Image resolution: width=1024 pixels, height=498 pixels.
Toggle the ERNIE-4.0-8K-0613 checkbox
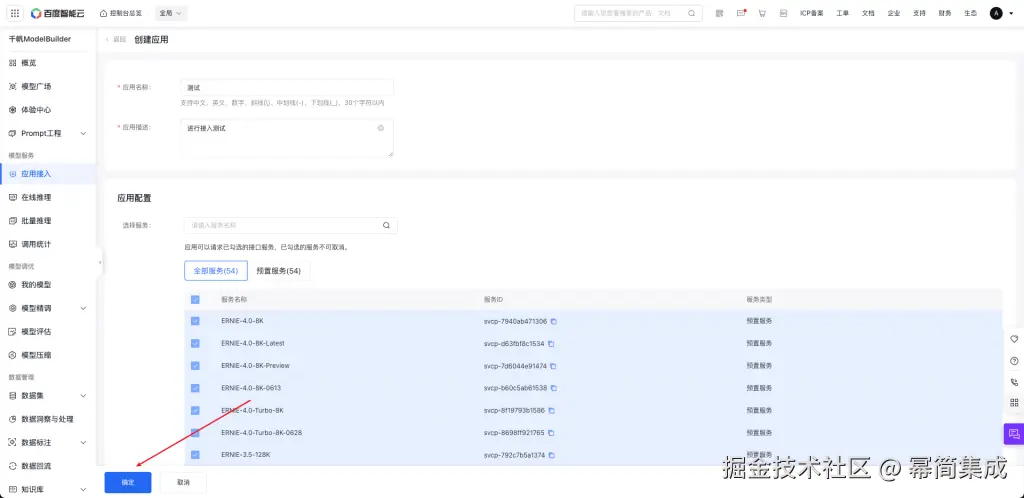click(195, 388)
